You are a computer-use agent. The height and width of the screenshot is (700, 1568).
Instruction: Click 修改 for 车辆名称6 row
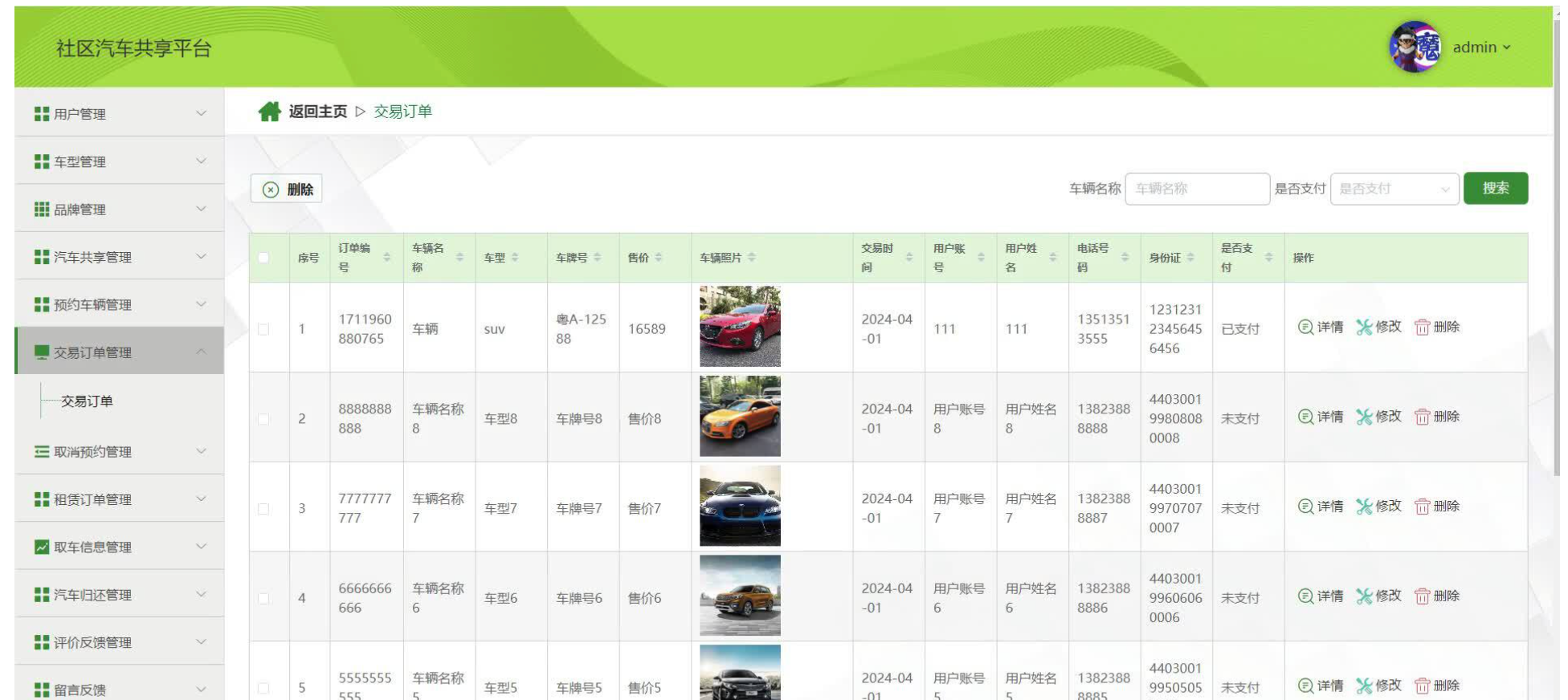pos(1378,596)
